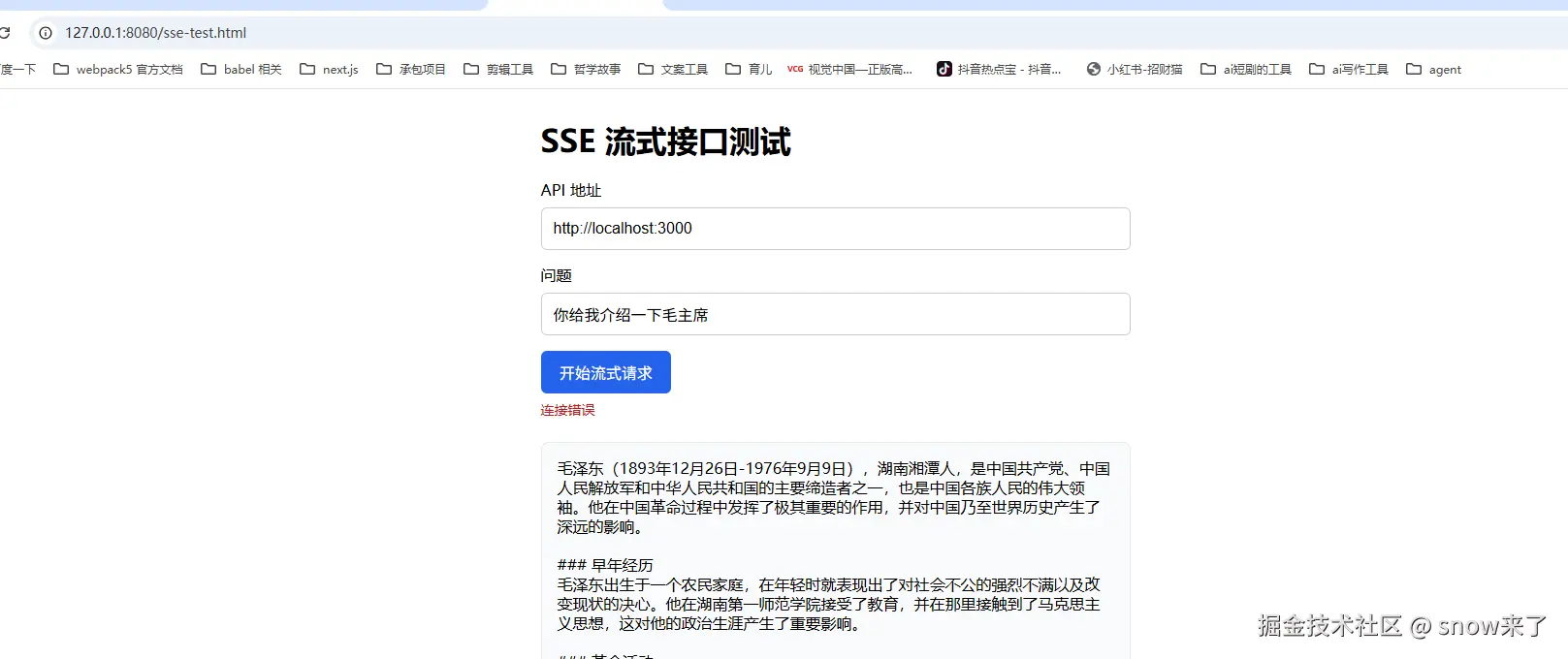Image resolution: width=1568 pixels, height=659 pixels.
Task: Click the 问题 label
Action: pyautogui.click(x=557, y=276)
